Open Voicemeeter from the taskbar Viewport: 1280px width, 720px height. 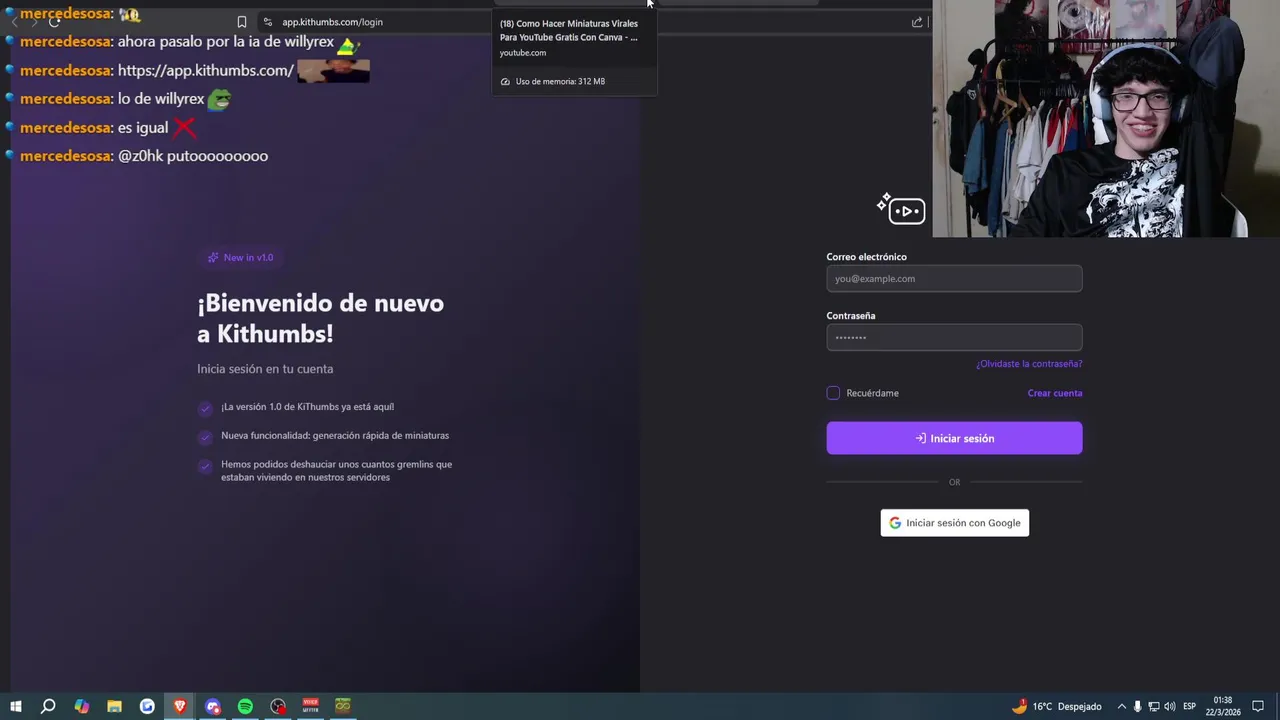click(x=311, y=706)
